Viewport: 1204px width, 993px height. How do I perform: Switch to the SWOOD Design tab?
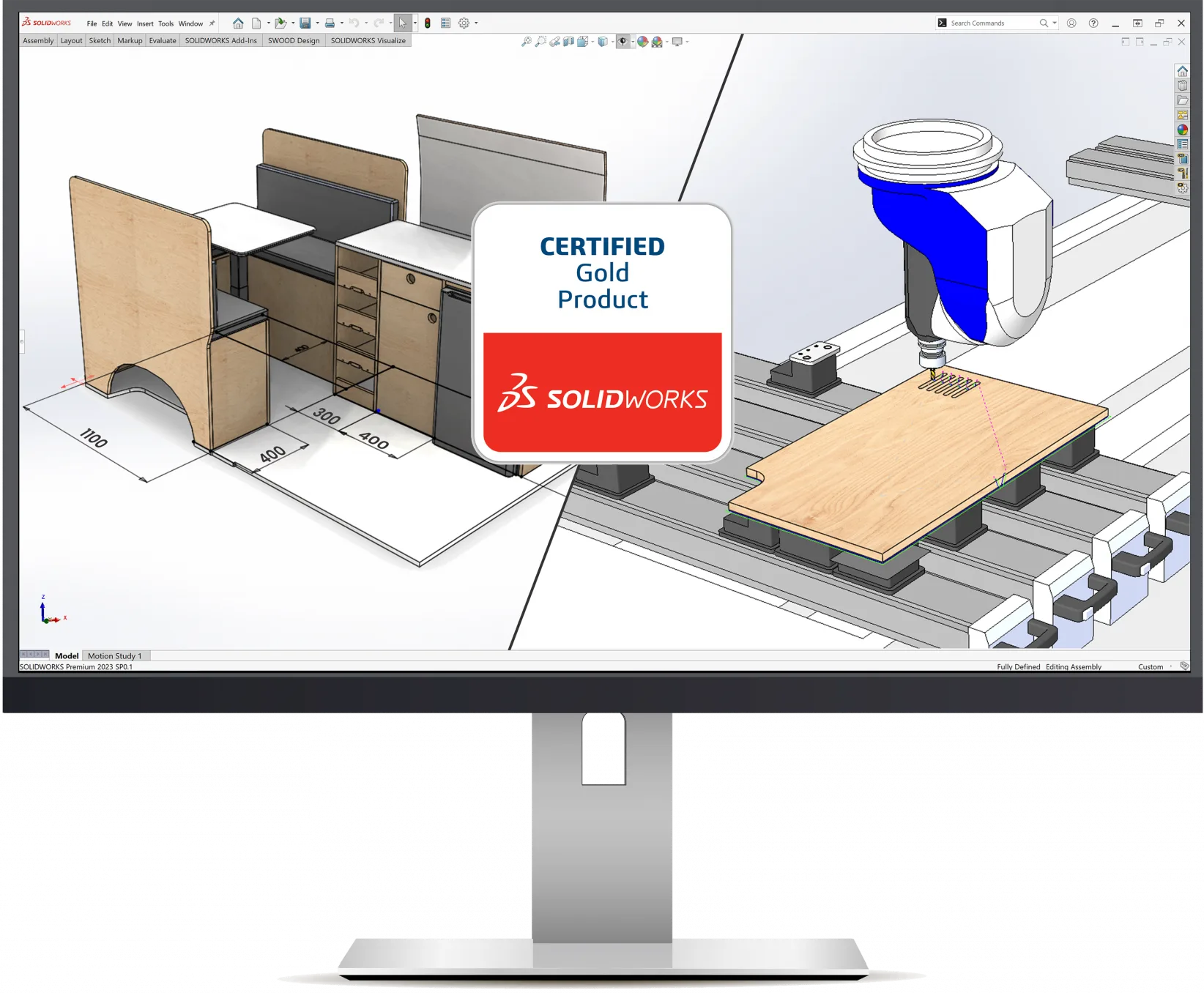tap(294, 41)
